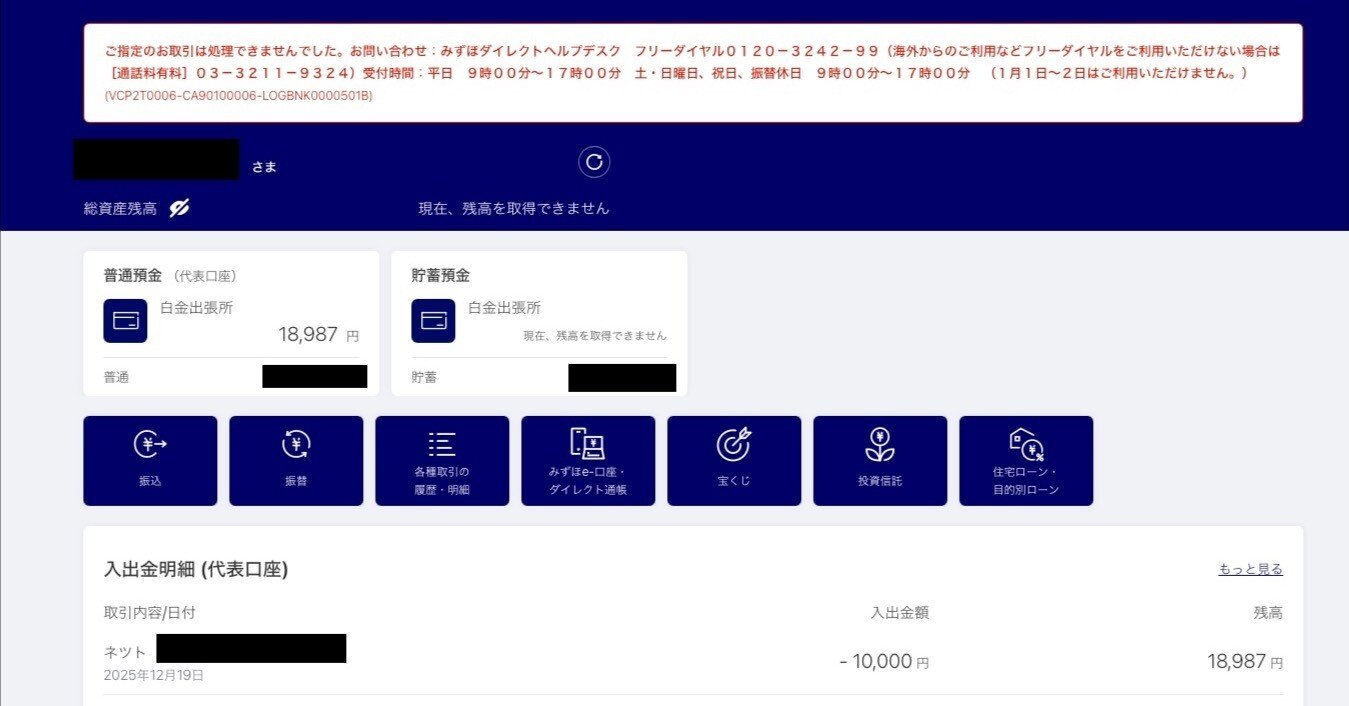Select the 貯蓄預金 account card title
The width and height of the screenshot is (1349, 706).
point(440,275)
